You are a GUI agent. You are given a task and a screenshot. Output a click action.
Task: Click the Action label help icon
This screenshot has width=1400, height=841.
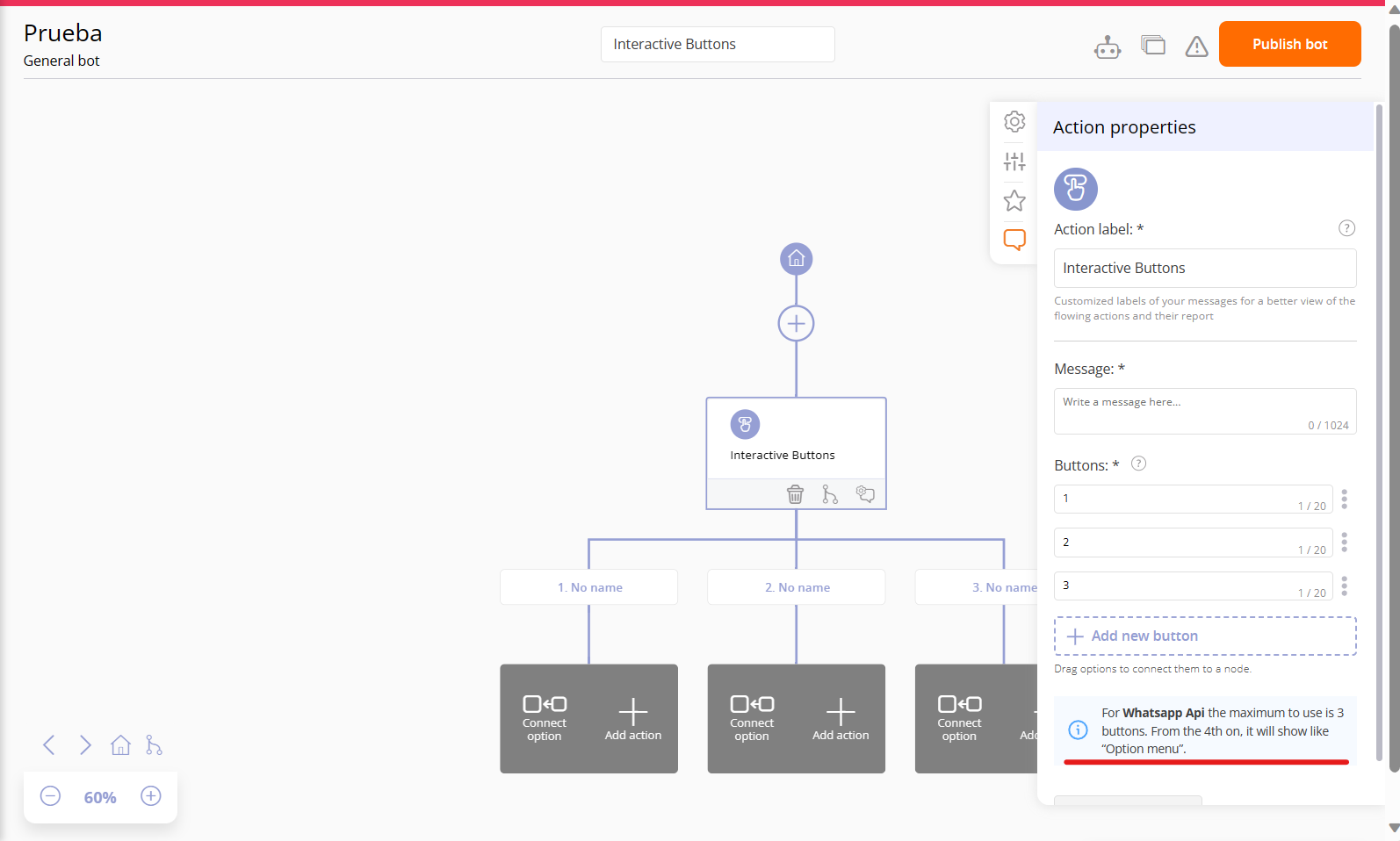1346,228
